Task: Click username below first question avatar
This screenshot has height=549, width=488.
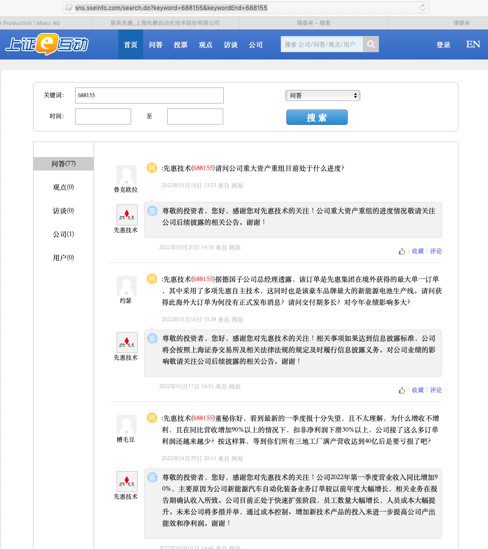Action: (125, 189)
